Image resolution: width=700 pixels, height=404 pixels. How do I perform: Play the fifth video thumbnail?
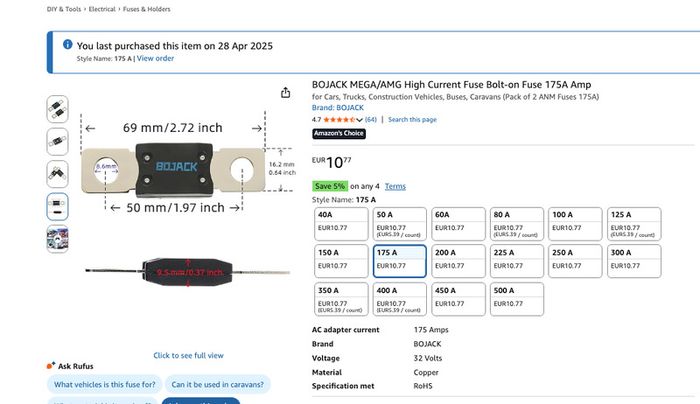click(58, 239)
